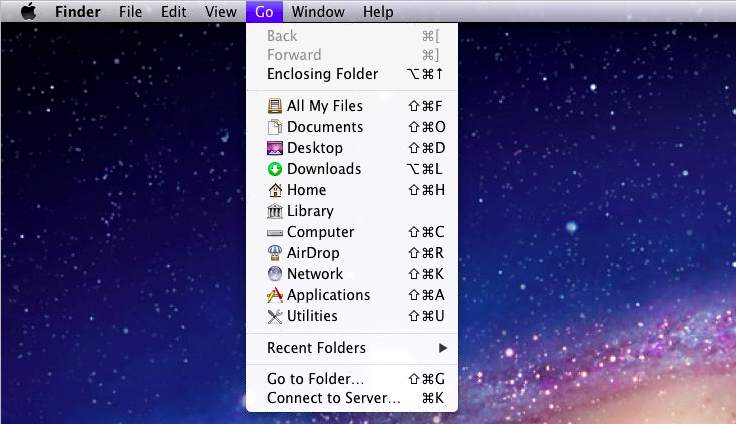Image resolution: width=736 pixels, height=424 pixels.
Task: Select the Library label
Action: click(x=310, y=211)
